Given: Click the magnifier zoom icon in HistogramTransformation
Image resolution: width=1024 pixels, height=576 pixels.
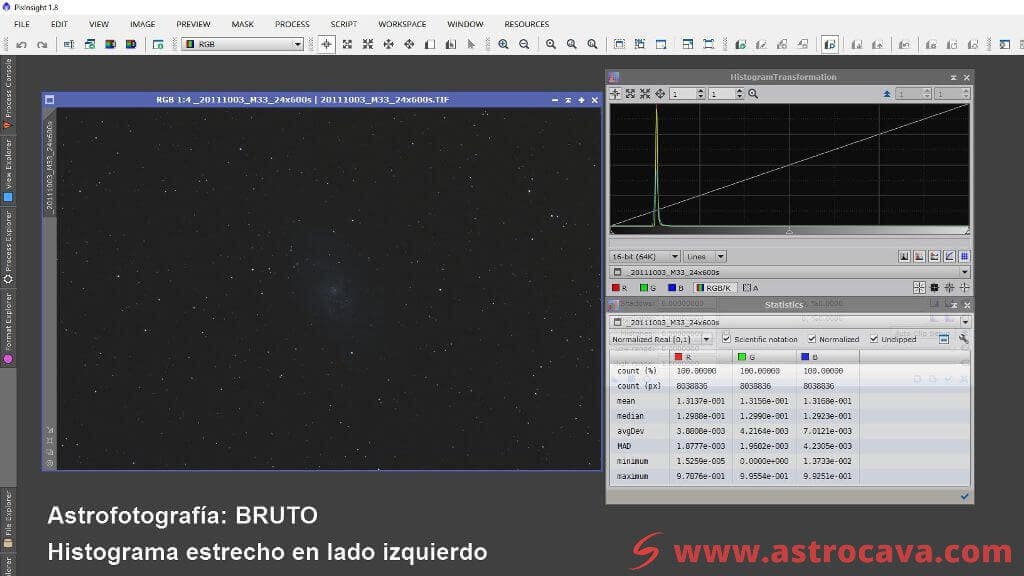Looking at the screenshot, I should (751, 94).
